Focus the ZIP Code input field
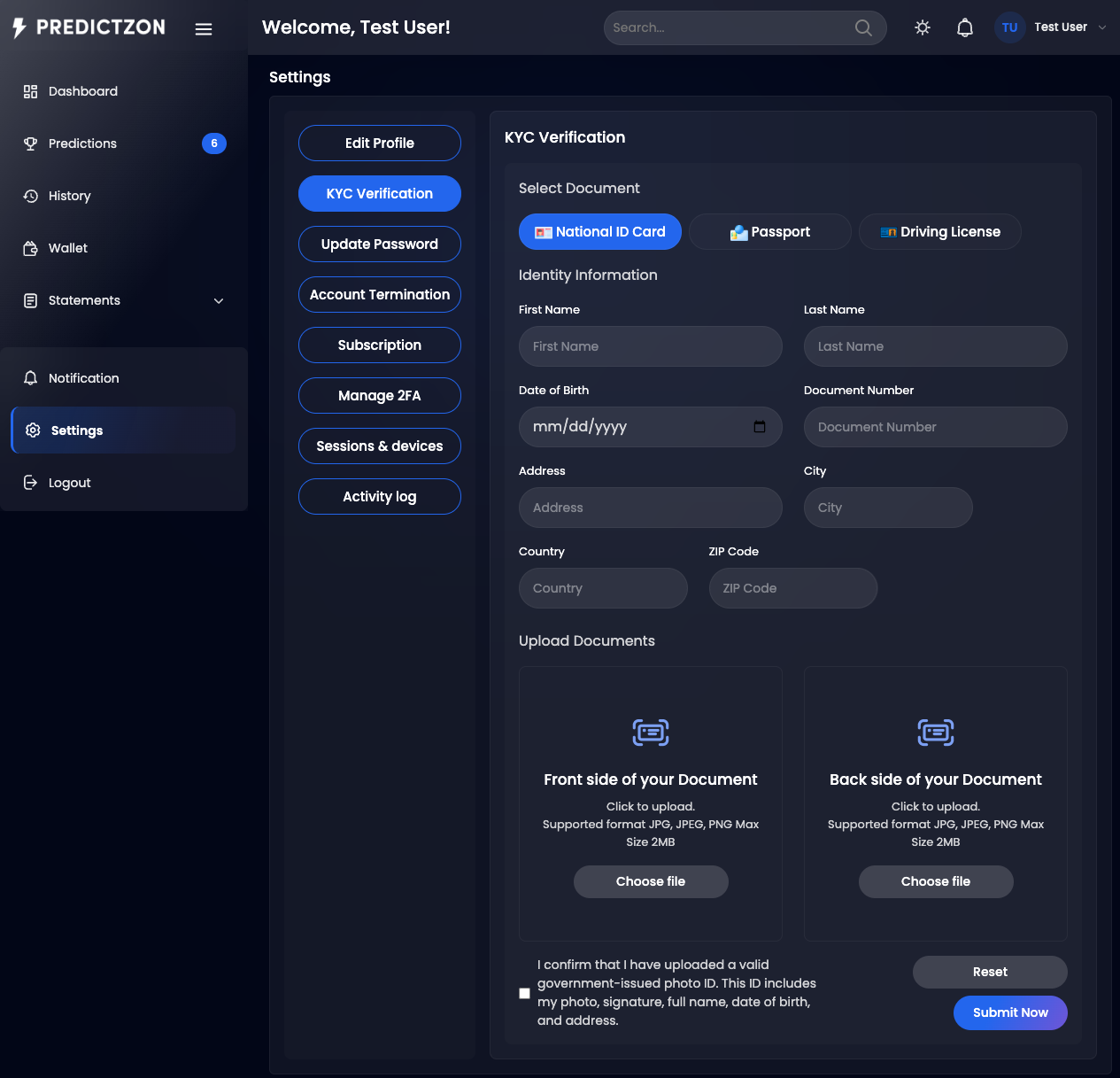This screenshot has width=1120, height=1078. (x=793, y=588)
